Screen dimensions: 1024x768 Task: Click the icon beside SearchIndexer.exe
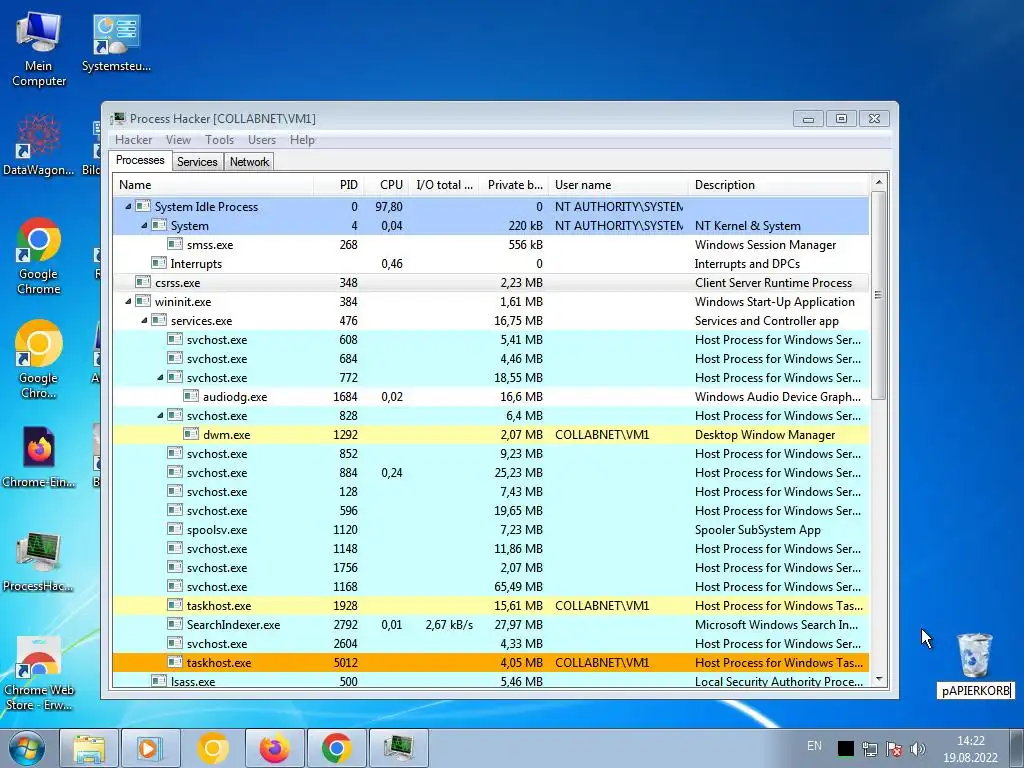174,624
